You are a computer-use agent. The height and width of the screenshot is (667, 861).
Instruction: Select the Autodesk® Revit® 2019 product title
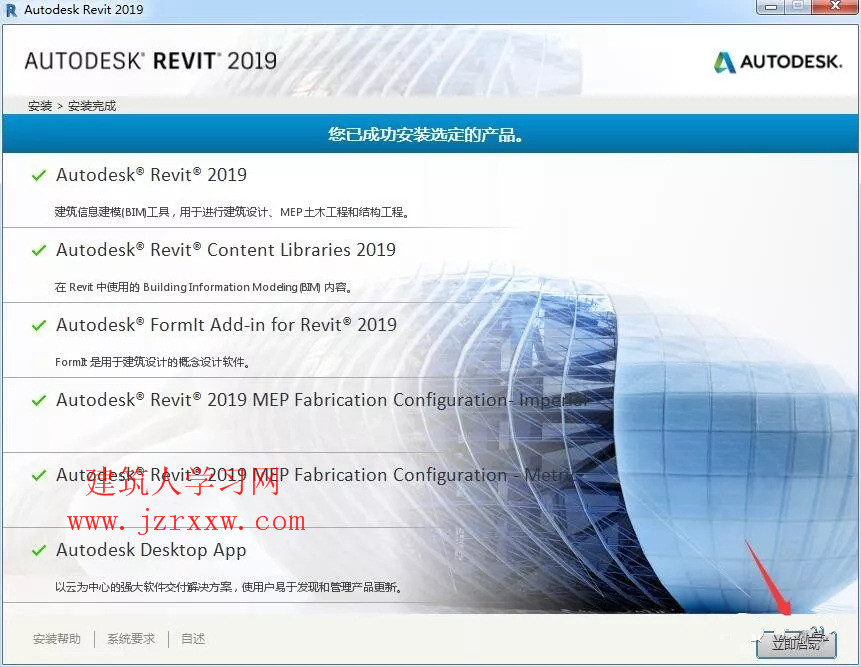[x=152, y=175]
